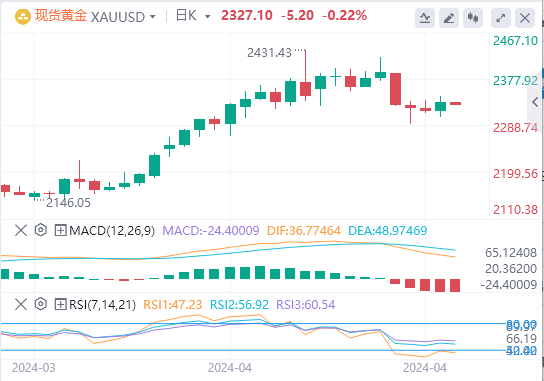544x381 pixels.
Task: Click the 66.19 RSI axis value
Action: (521, 339)
